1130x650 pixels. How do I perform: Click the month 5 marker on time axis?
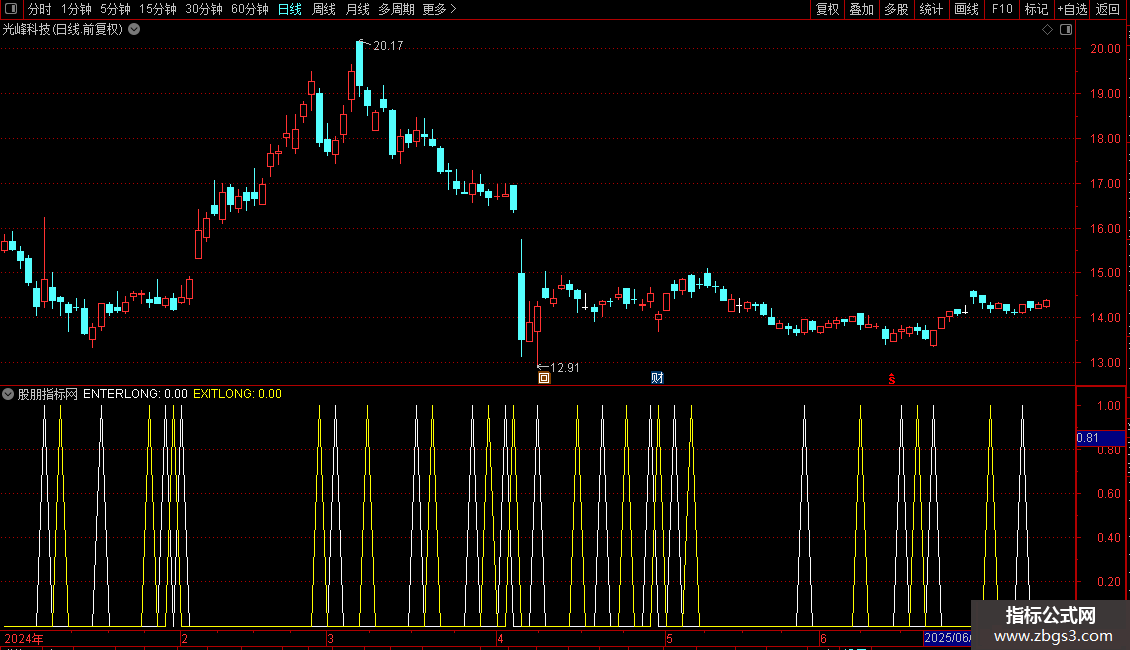click(x=669, y=638)
